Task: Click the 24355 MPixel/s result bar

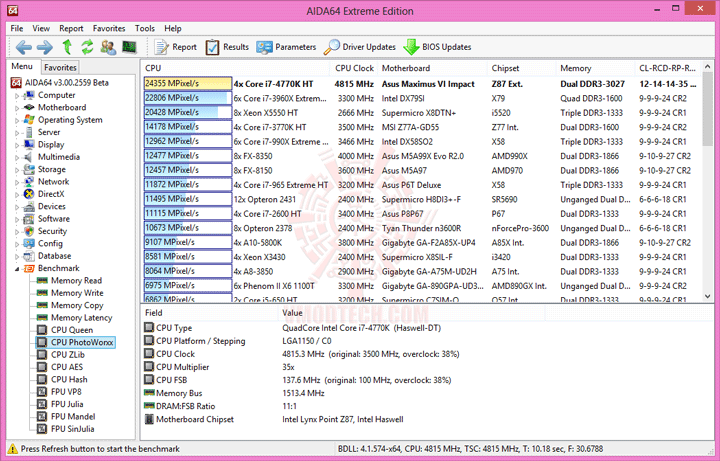Action: pyautogui.click(x=188, y=84)
